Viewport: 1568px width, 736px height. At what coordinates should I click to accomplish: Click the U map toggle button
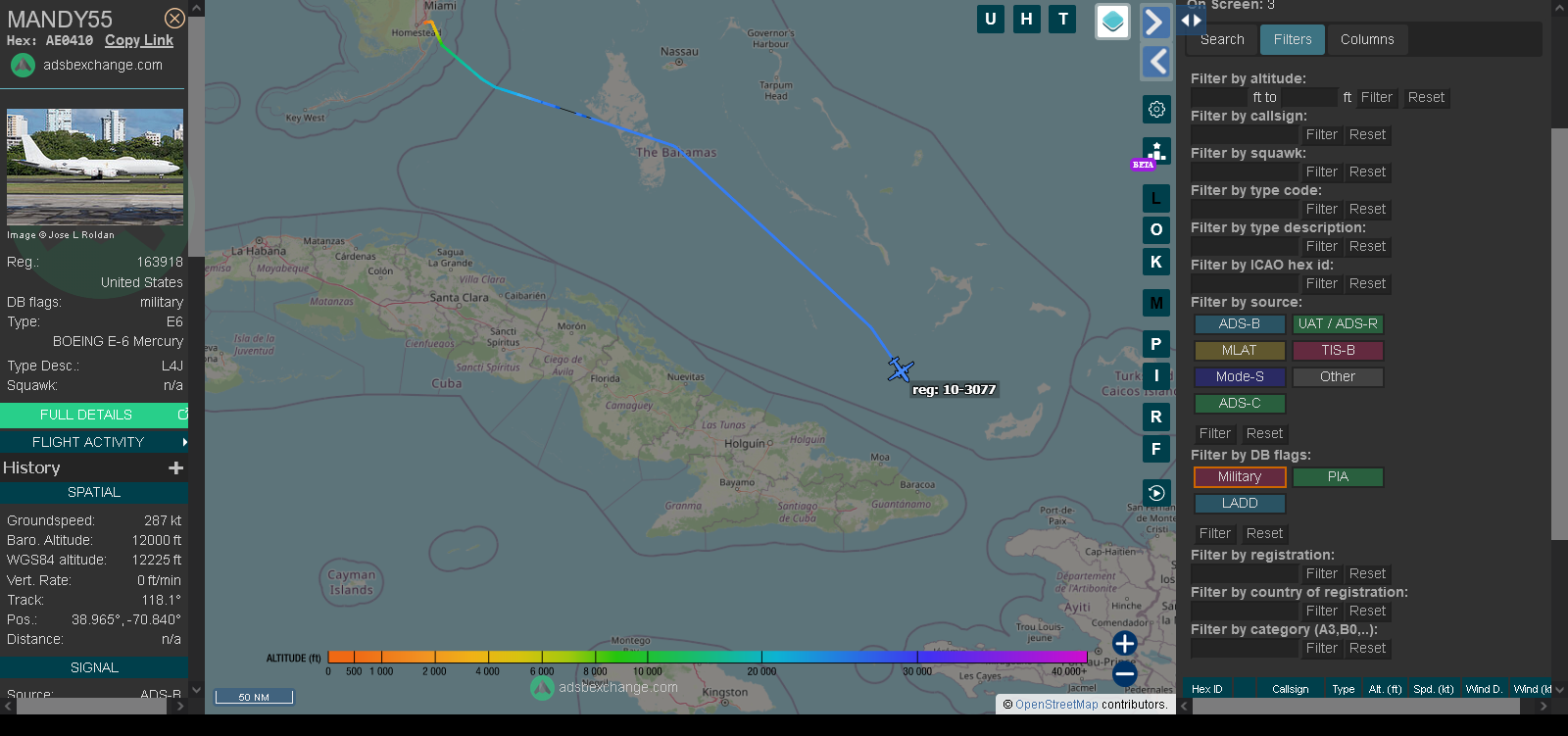coord(991,19)
